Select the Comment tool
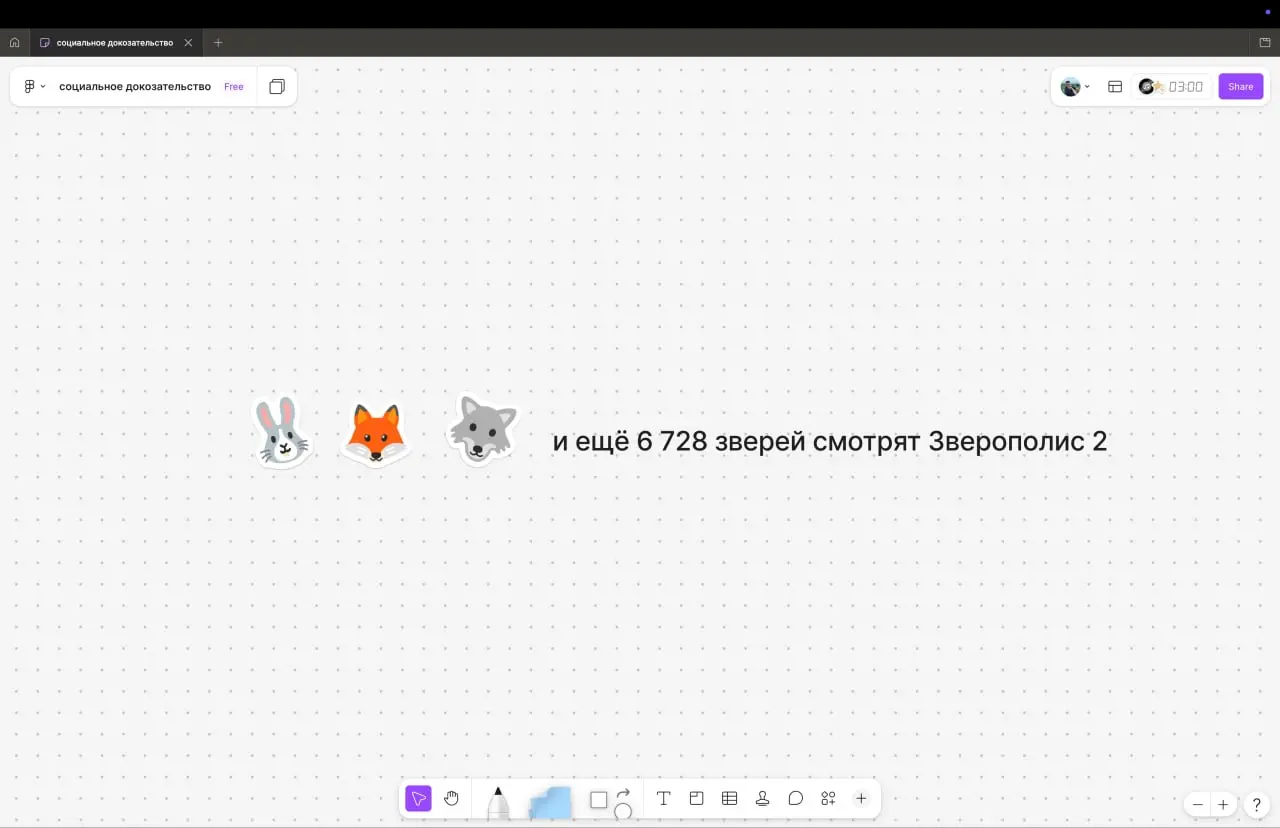Viewport: 1280px width, 828px height. coord(796,798)
